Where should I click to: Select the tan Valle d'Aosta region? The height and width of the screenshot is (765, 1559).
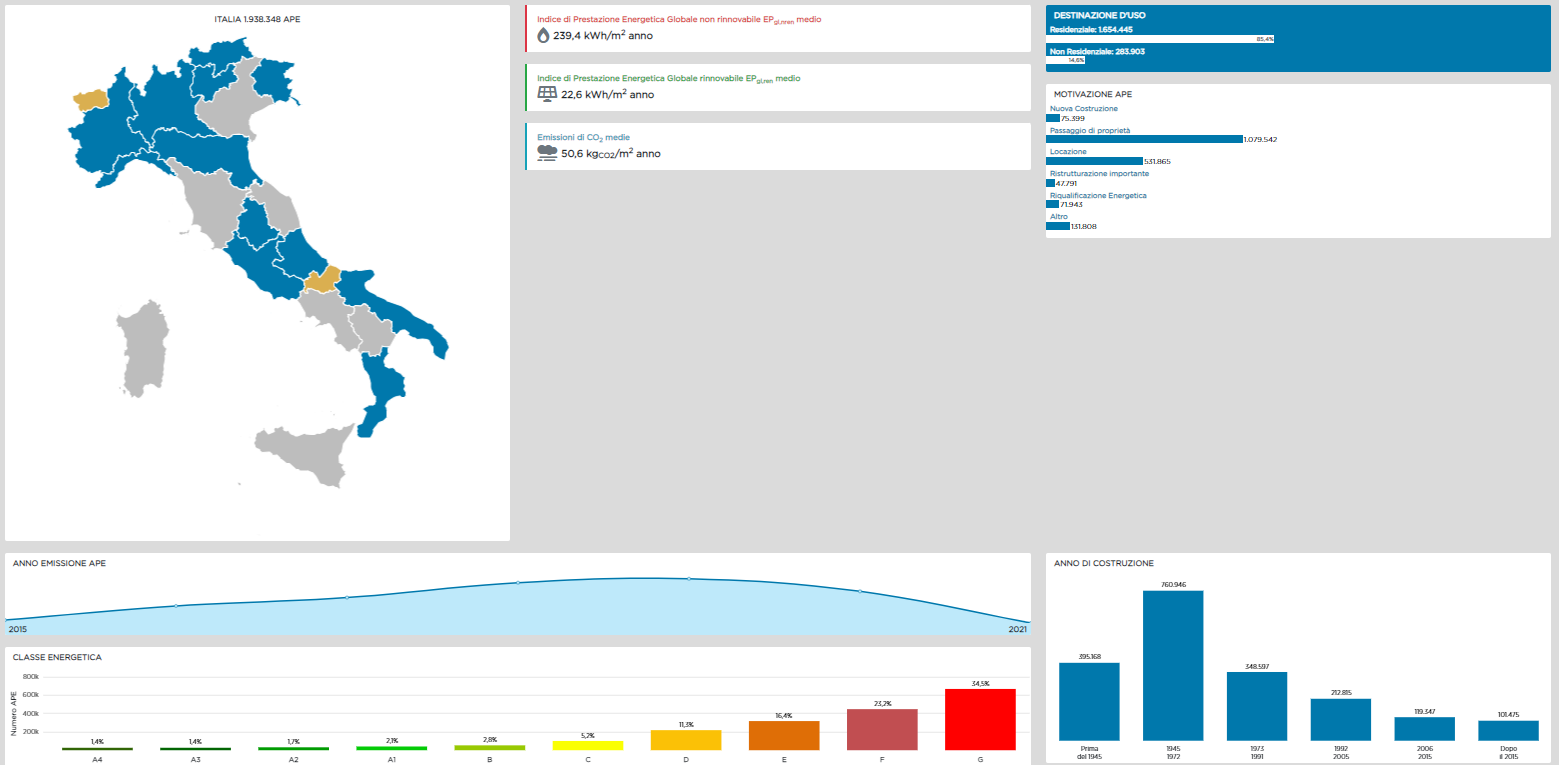91,98
